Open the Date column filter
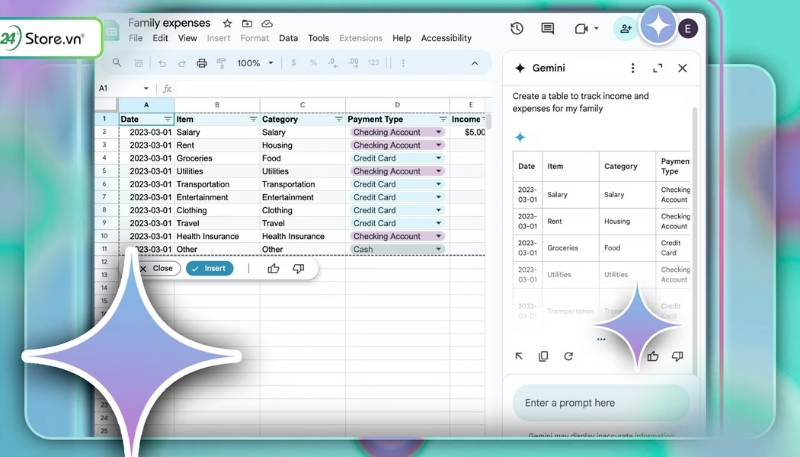The image size is (800, 457). 167,119
